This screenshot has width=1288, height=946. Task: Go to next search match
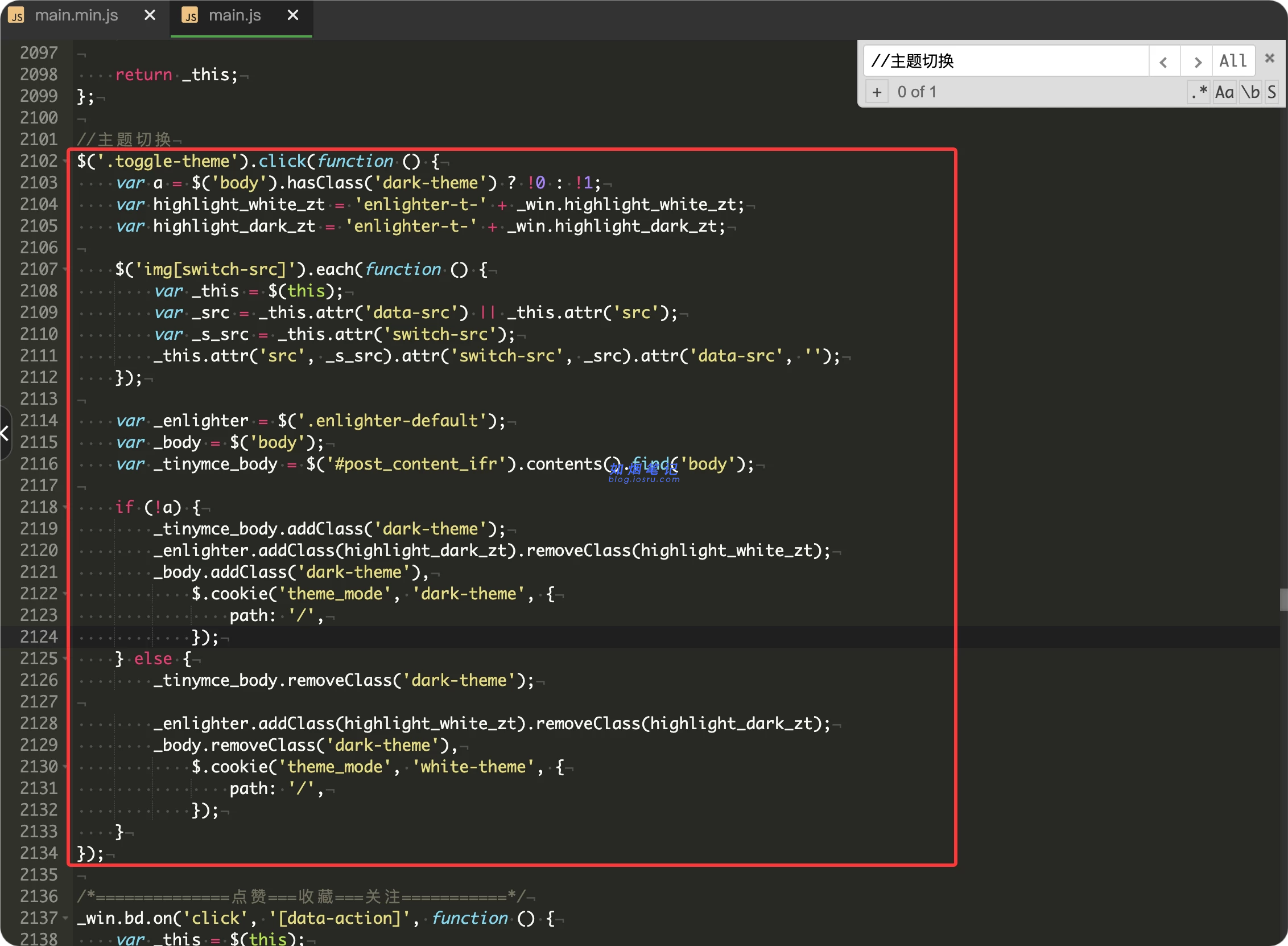click(x=1196, y=61)
